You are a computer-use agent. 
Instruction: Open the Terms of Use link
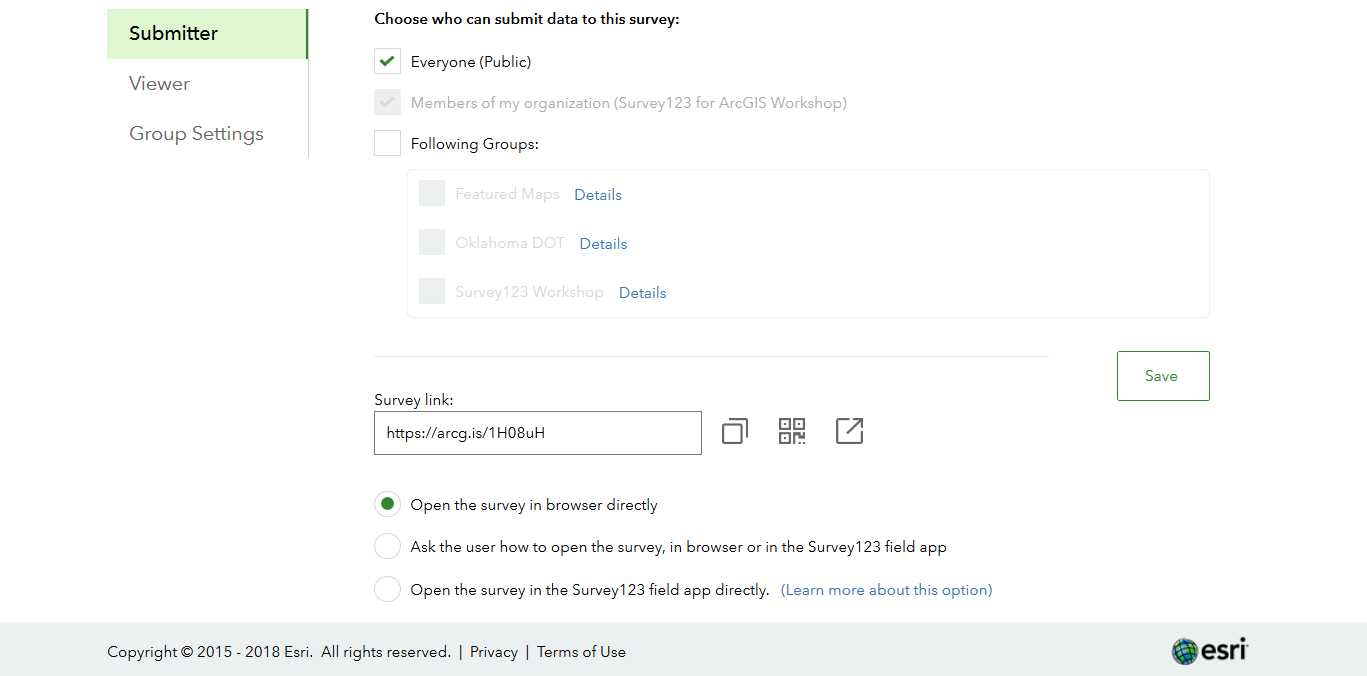click(x=581, y=652)
